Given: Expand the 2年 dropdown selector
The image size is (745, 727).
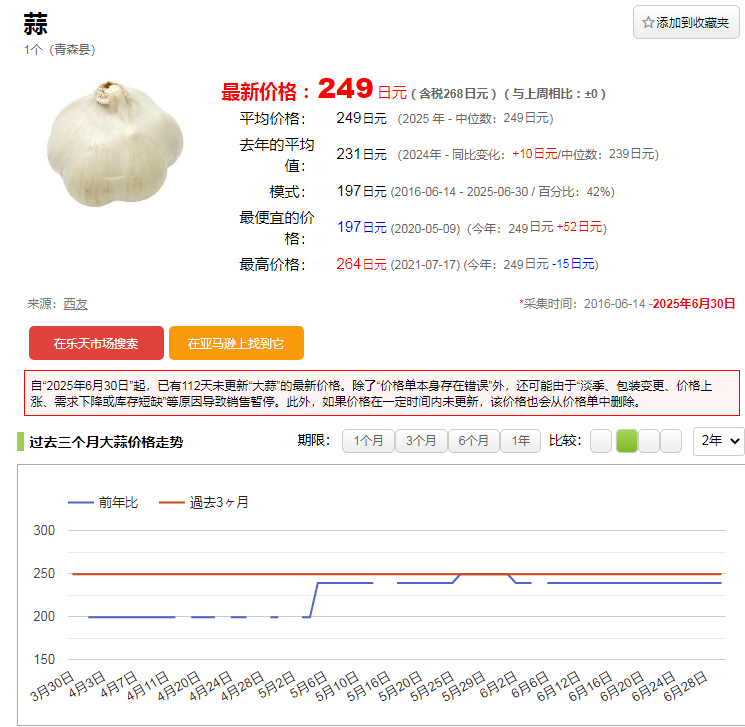Looking at the screenshot, I should point(718,441).
